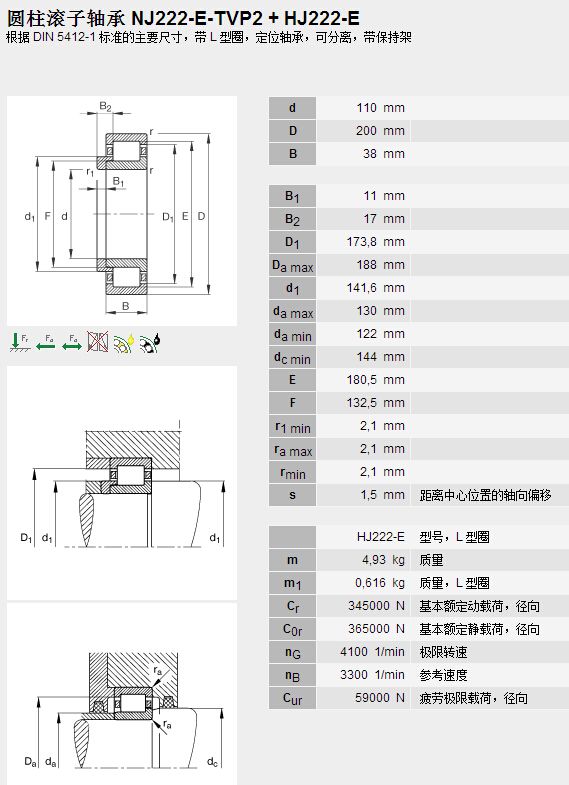The image size is (569, 785).
Task: Select the Da max value 188 mm
Action: [x=380, y=265]
